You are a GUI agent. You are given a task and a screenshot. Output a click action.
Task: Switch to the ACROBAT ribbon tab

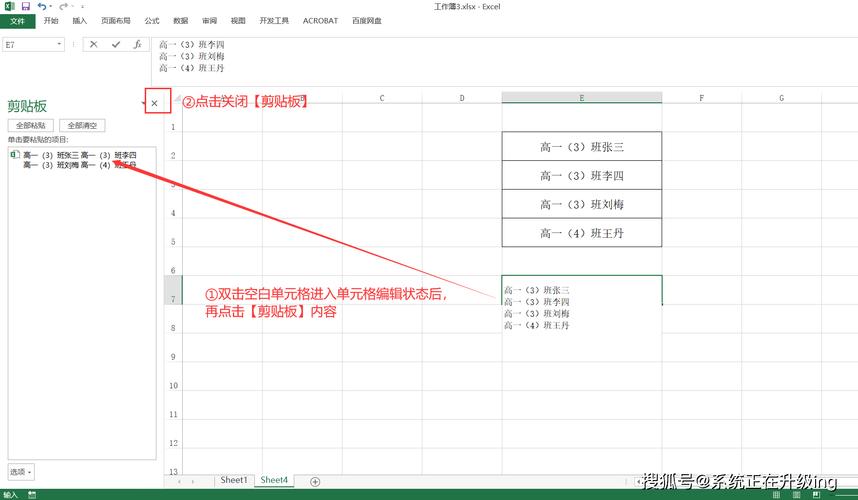(x=320, y=21)
